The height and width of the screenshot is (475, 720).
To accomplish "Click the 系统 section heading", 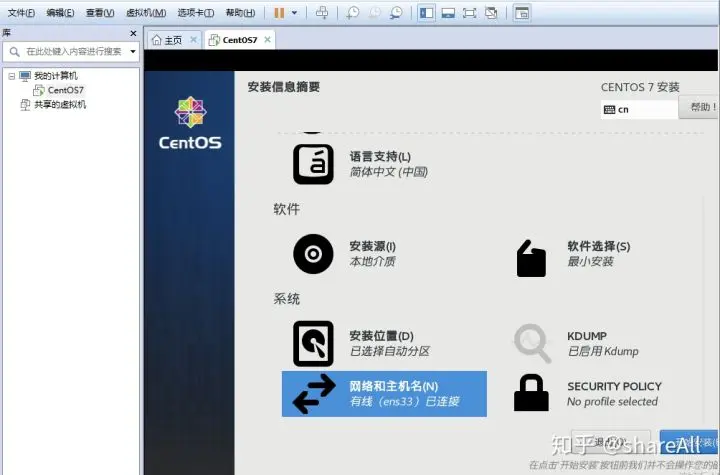I will coord(287,299).
